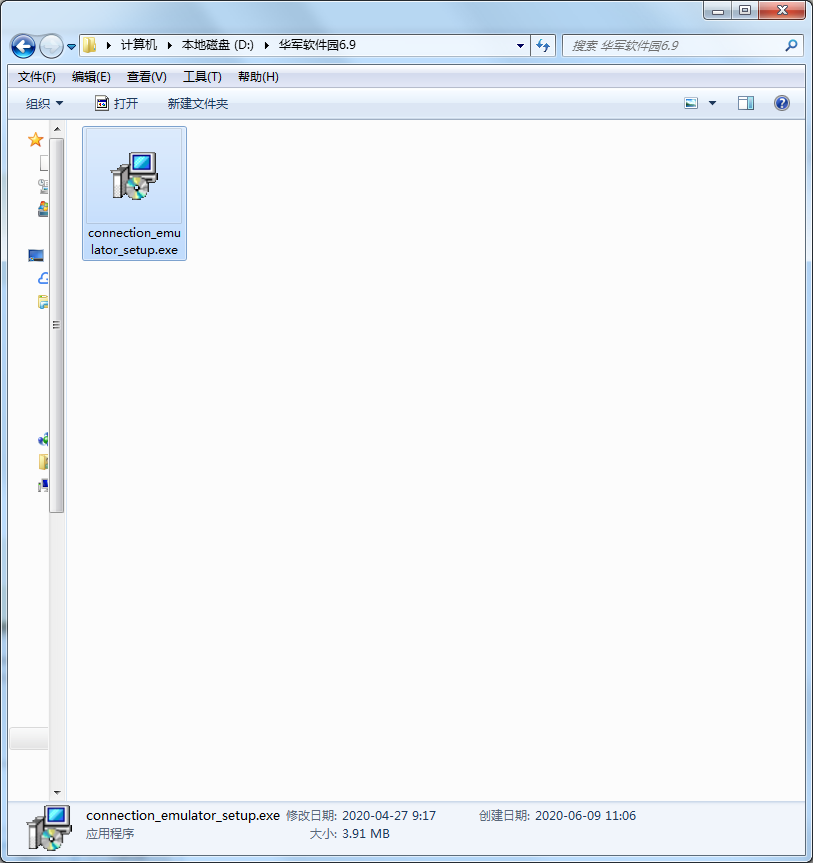Open the 工具 menu
This screenshot has width=813, height=863.
tap(202, 76)
